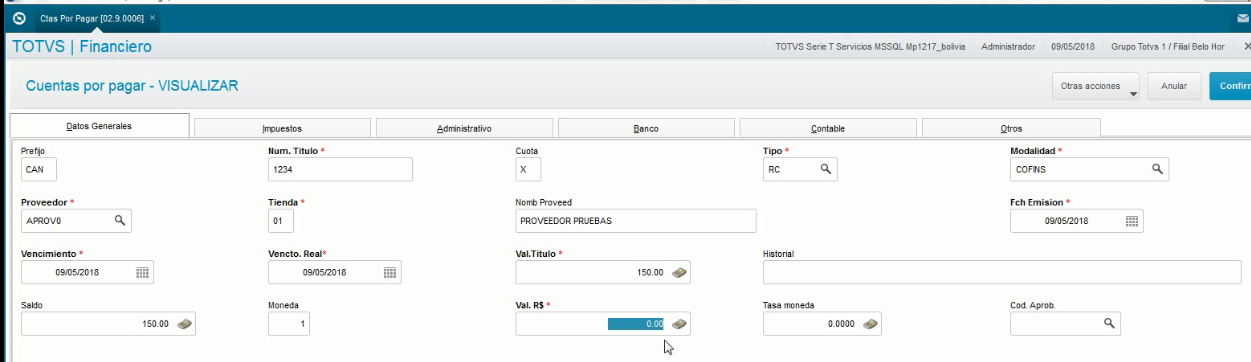
Task: Click the Moneda field containing 1
Action: tap(290, 324)
